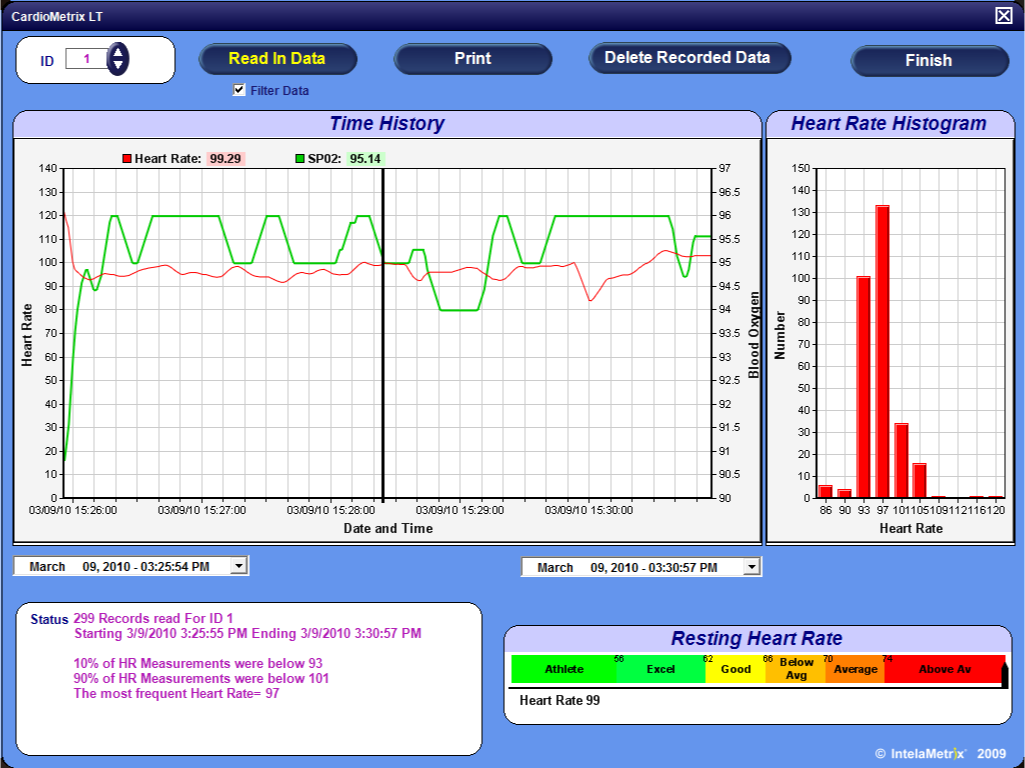Click the histogram bar at 93
1025x768 pixels.
click(x=864, y=387)
